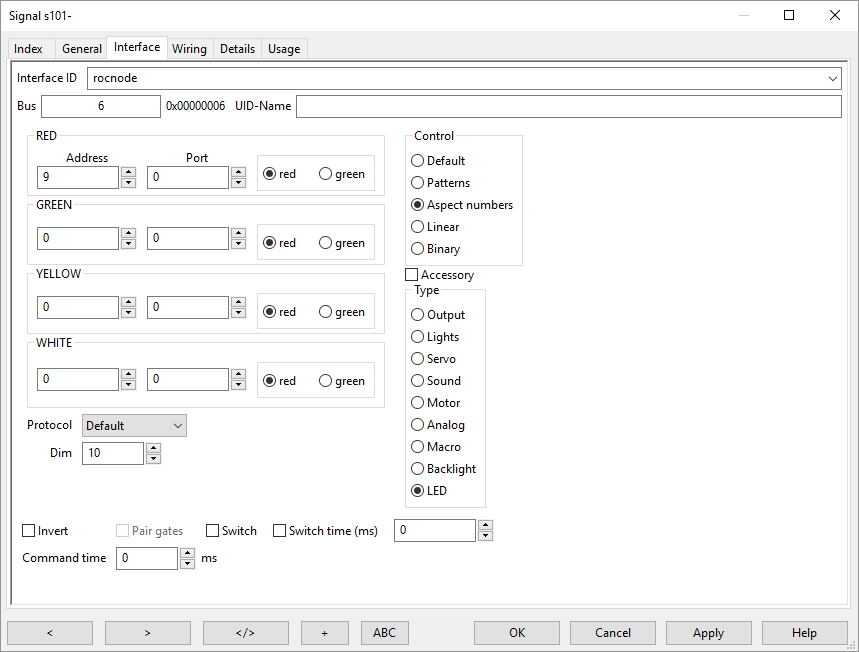Raise the Command time with up arrow
859x652 pixels.
point(187,553)
